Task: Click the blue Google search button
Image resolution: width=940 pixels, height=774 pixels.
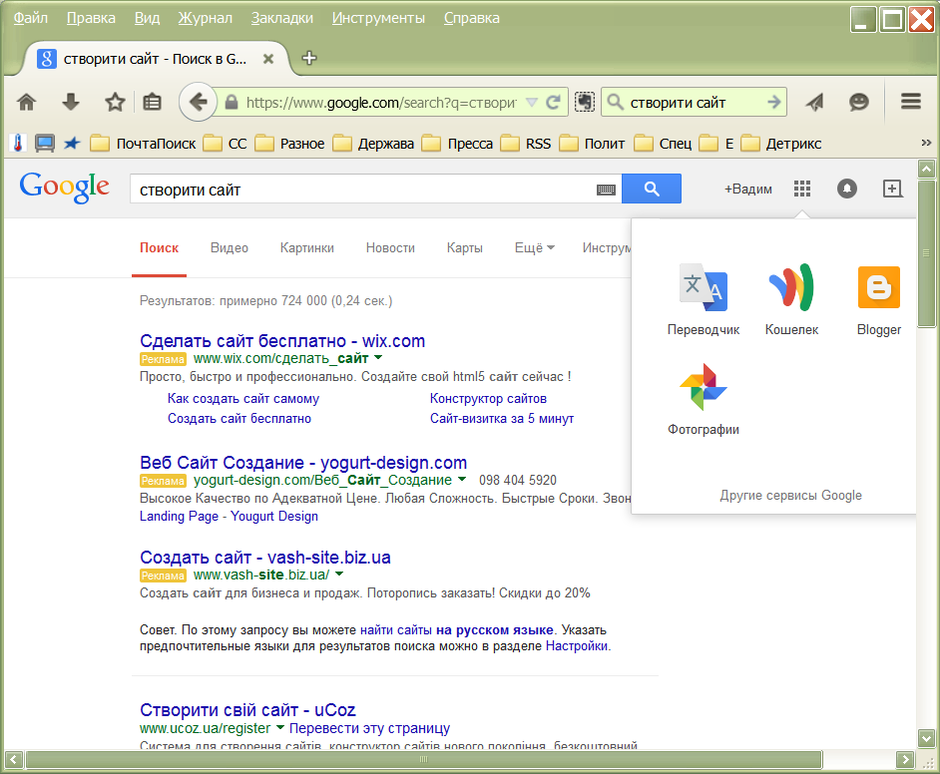Action: click(x=652, y=189)
